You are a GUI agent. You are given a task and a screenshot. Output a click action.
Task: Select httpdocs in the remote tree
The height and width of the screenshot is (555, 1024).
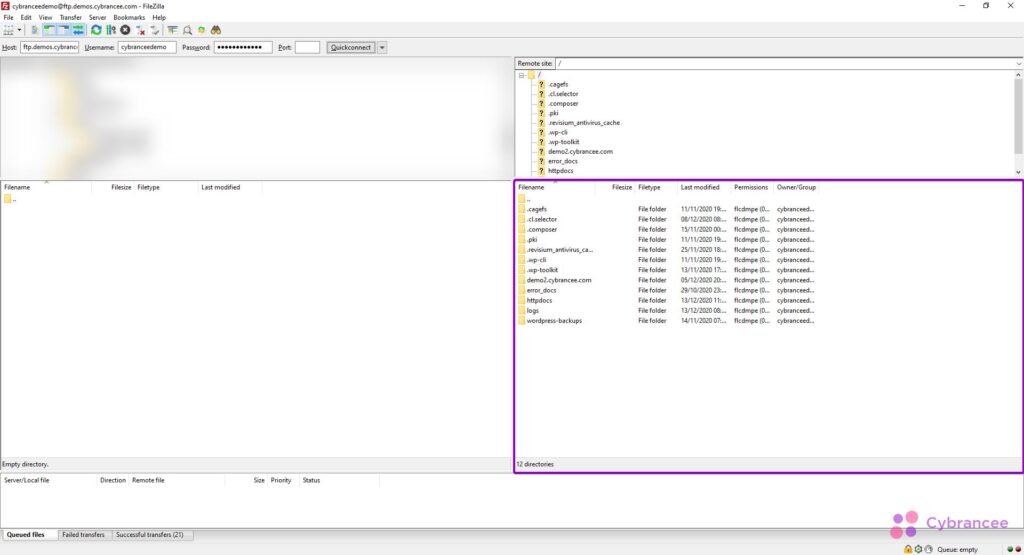tap(560, 170)
